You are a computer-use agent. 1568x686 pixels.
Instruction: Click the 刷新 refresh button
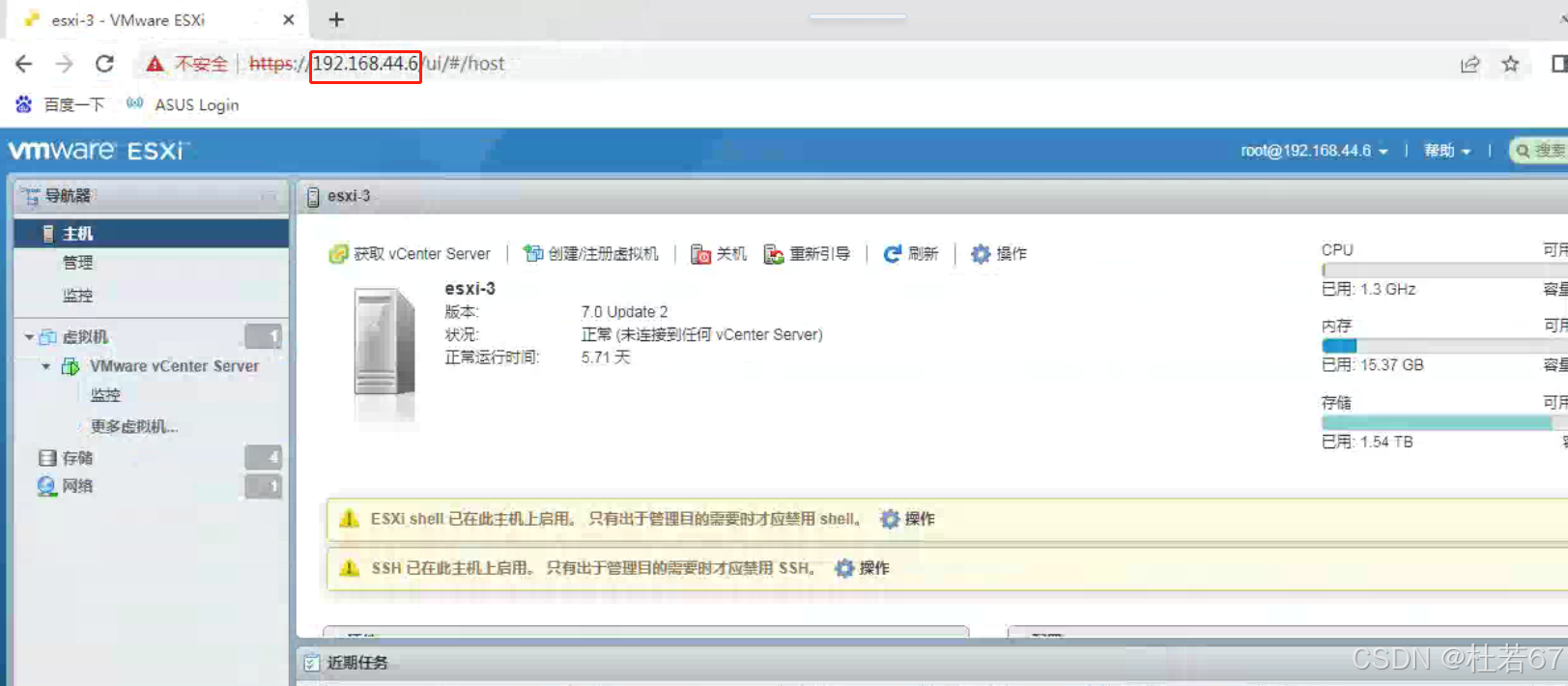pos(911,253)
